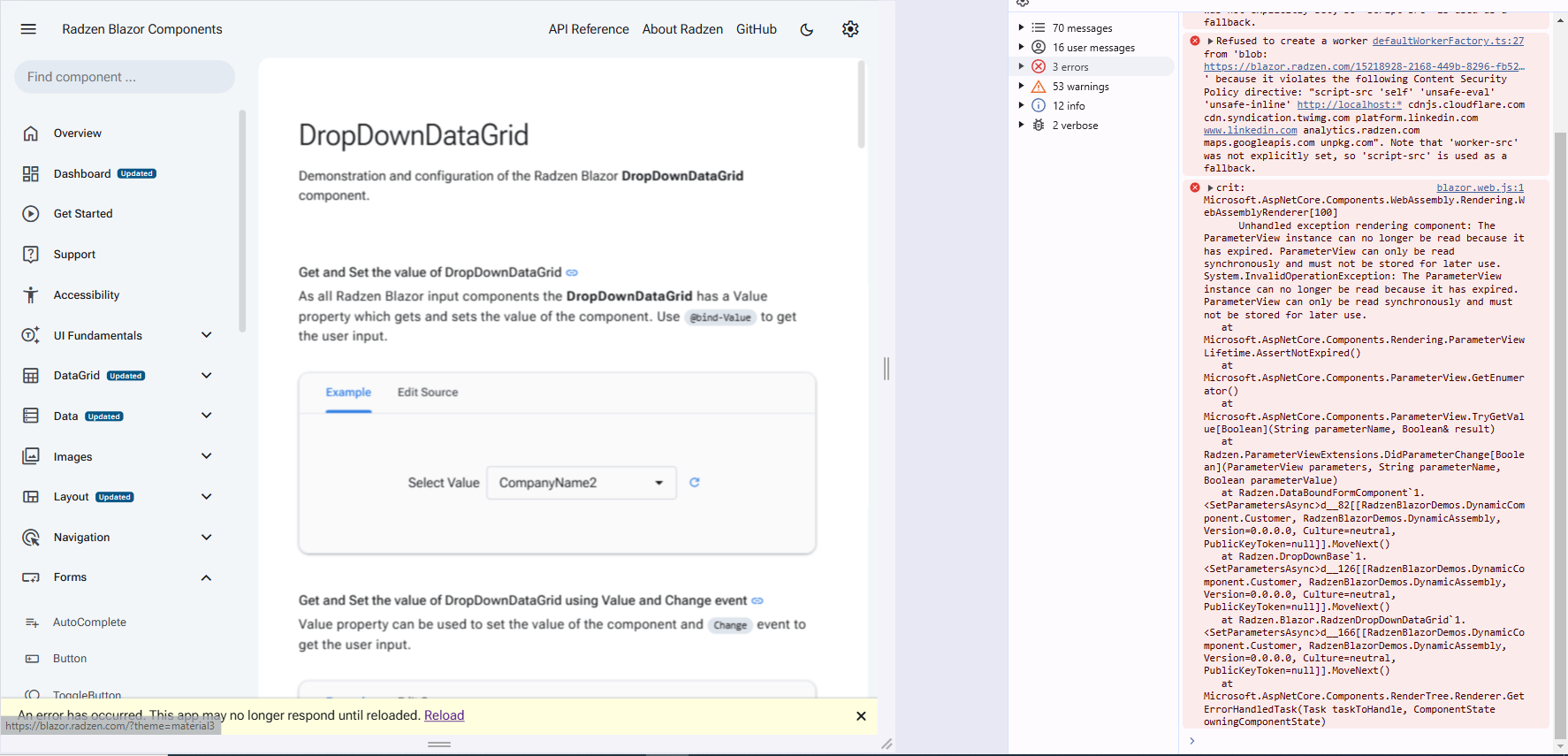Image resolution: width=1568 pixels, height=756 pixels.
Task: Click the AutoComplete sidebar icon
Action: click(x=33, y=622)
